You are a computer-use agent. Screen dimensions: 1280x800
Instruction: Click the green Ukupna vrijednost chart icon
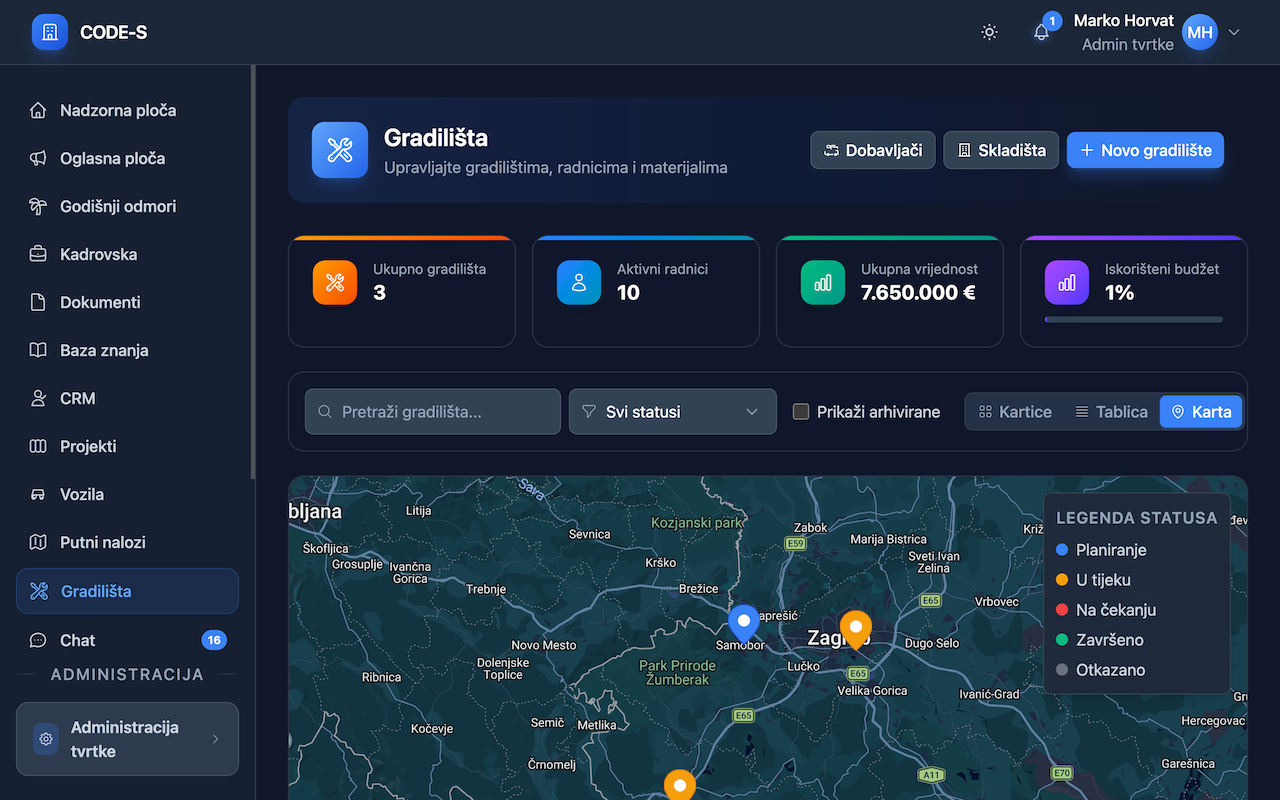pos(823,282)
